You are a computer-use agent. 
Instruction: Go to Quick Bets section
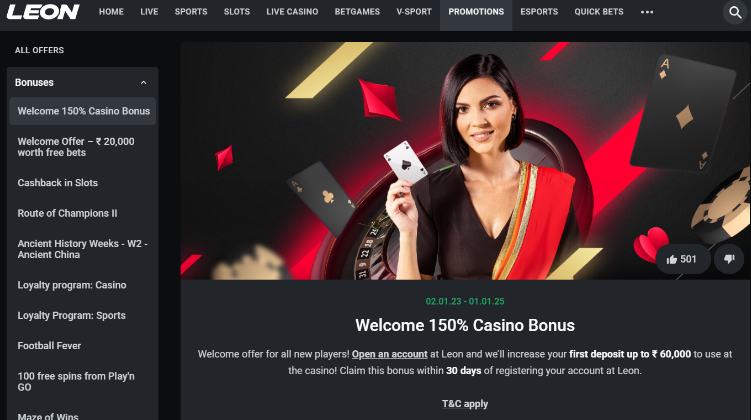pyautogui.click(x=599, y=12)
